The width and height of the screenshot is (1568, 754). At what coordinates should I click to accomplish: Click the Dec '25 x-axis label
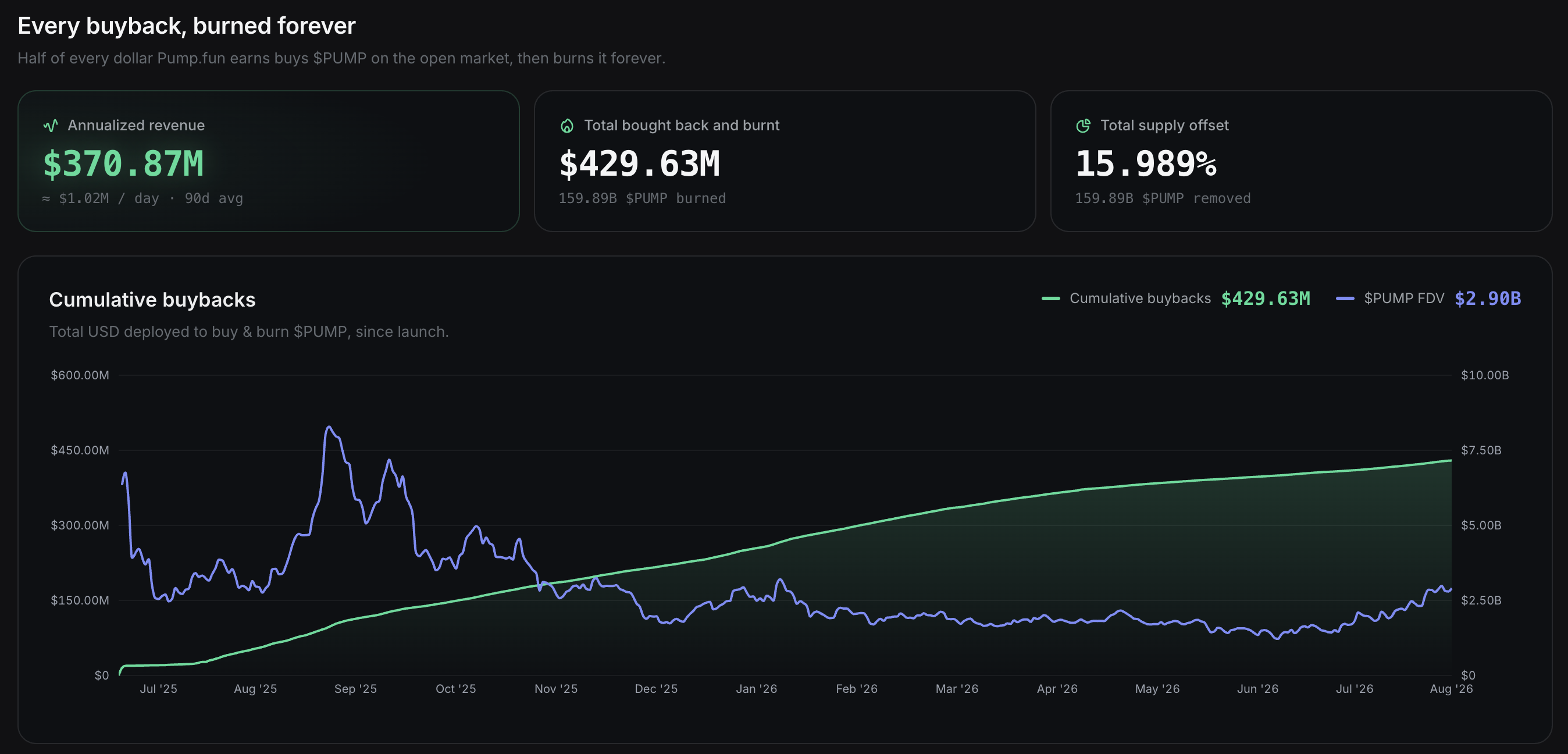656,689
